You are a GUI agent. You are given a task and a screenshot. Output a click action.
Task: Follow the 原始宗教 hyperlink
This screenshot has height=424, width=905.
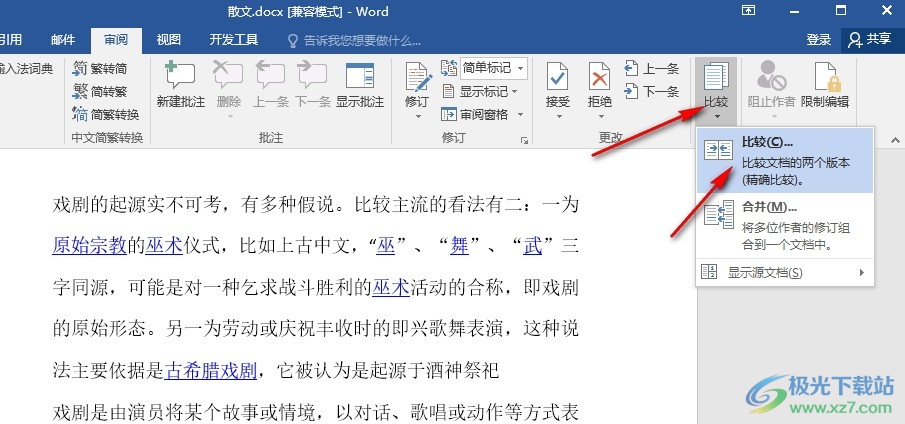point(89,246)
